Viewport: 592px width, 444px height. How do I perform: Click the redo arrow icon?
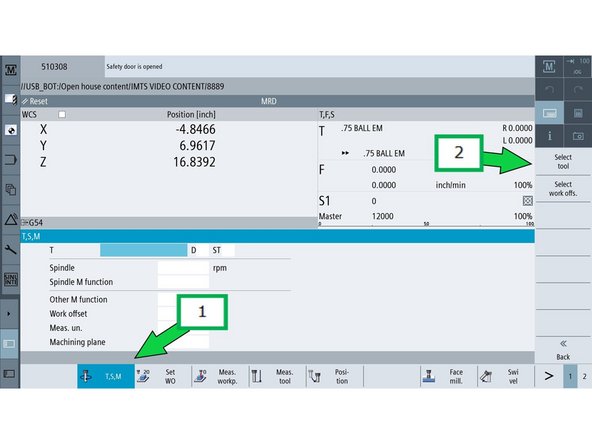click(x=578, y=89)
